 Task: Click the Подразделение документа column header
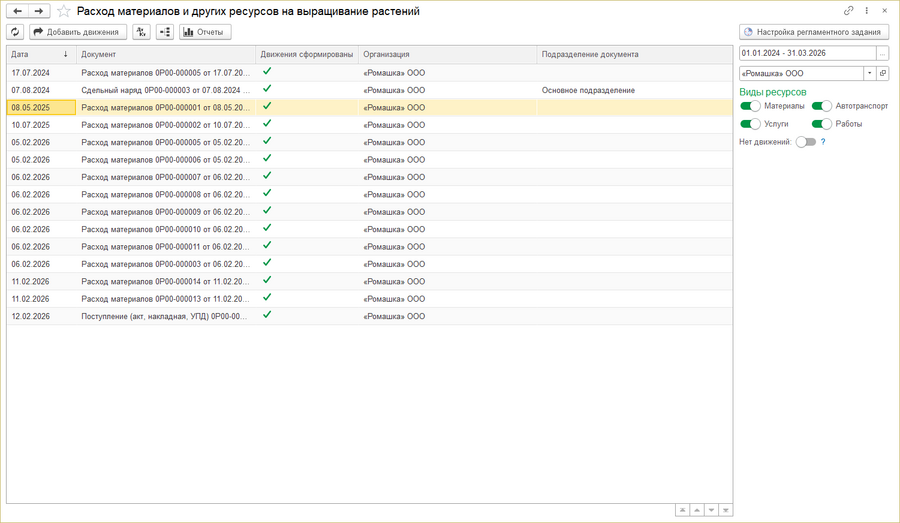635,55
